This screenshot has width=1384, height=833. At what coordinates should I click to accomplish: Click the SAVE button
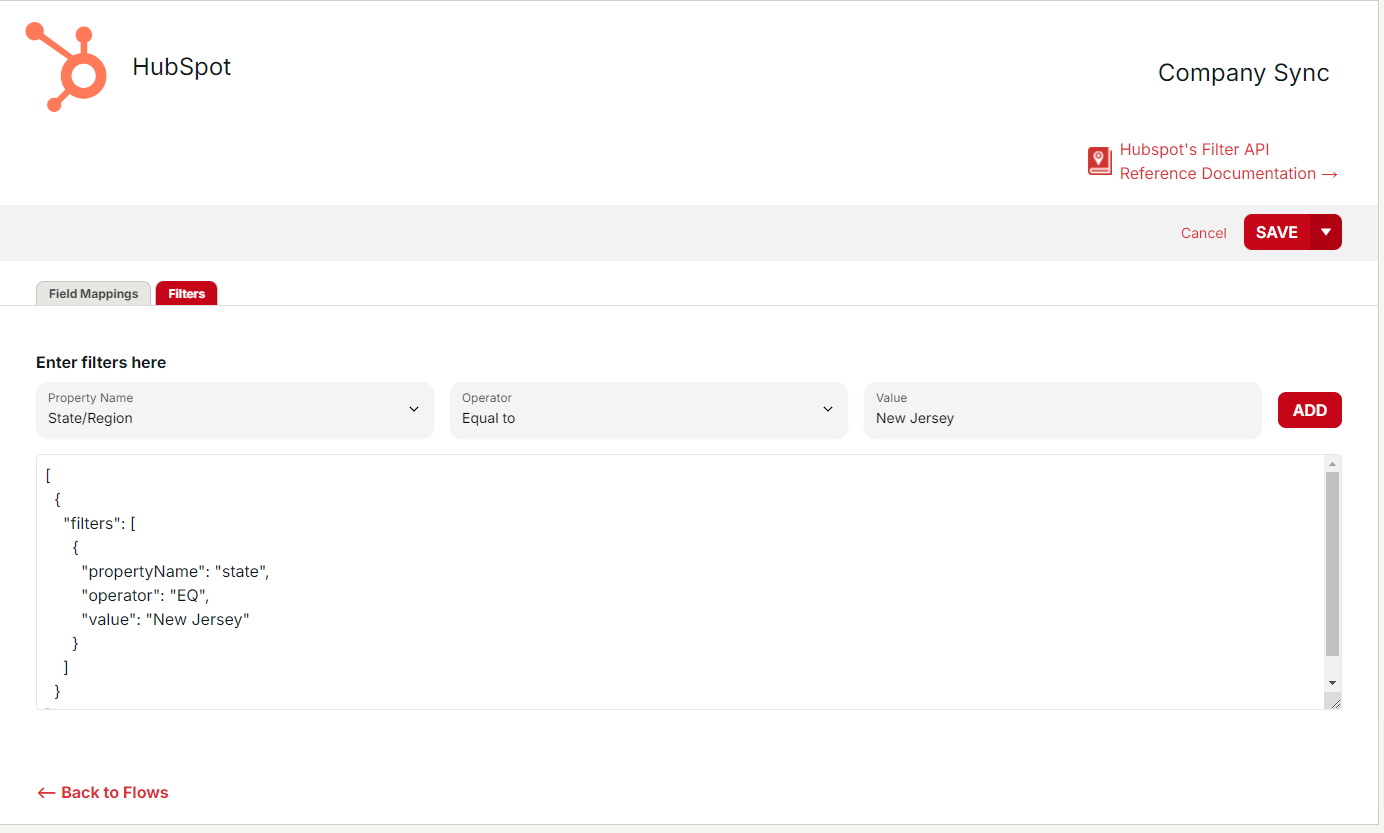(1277, 232)
